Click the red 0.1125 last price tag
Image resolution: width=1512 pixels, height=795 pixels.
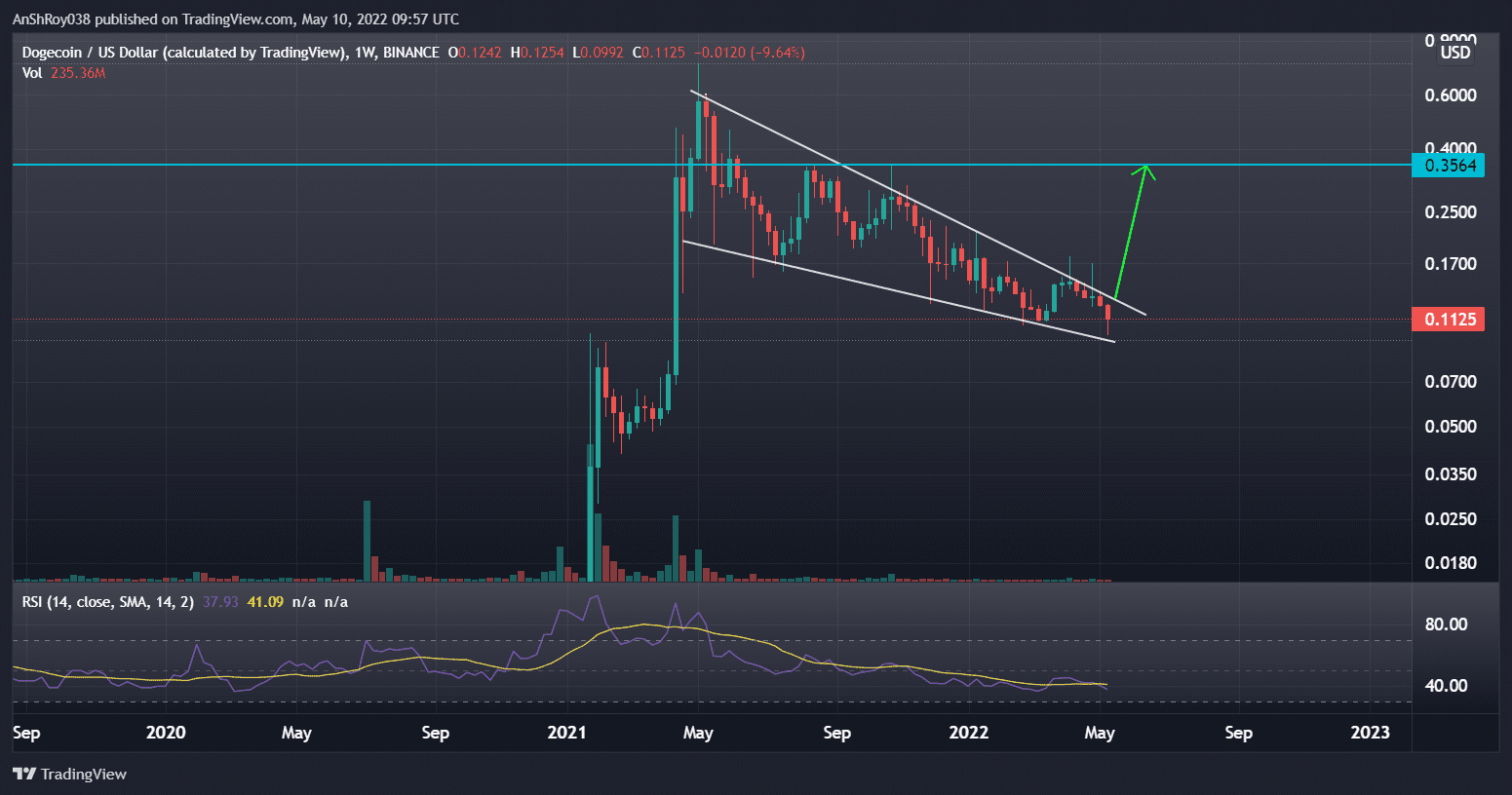(x=1448, y=319)
